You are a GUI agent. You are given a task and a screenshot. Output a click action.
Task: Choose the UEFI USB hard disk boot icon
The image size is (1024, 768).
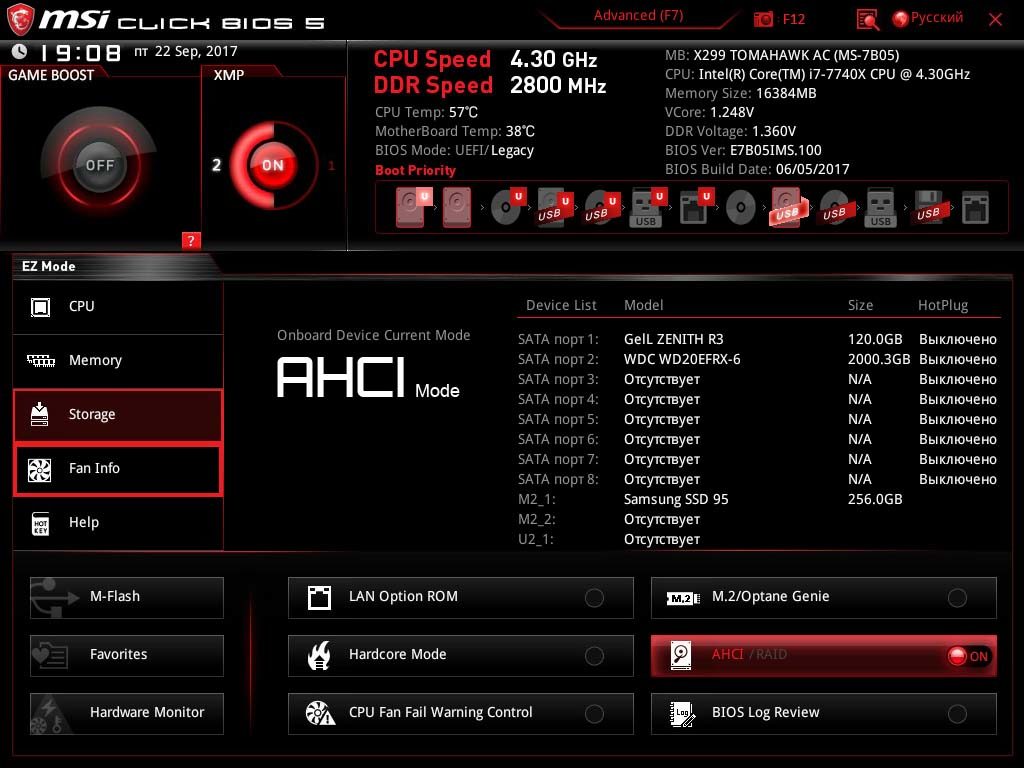click(554, 207)
